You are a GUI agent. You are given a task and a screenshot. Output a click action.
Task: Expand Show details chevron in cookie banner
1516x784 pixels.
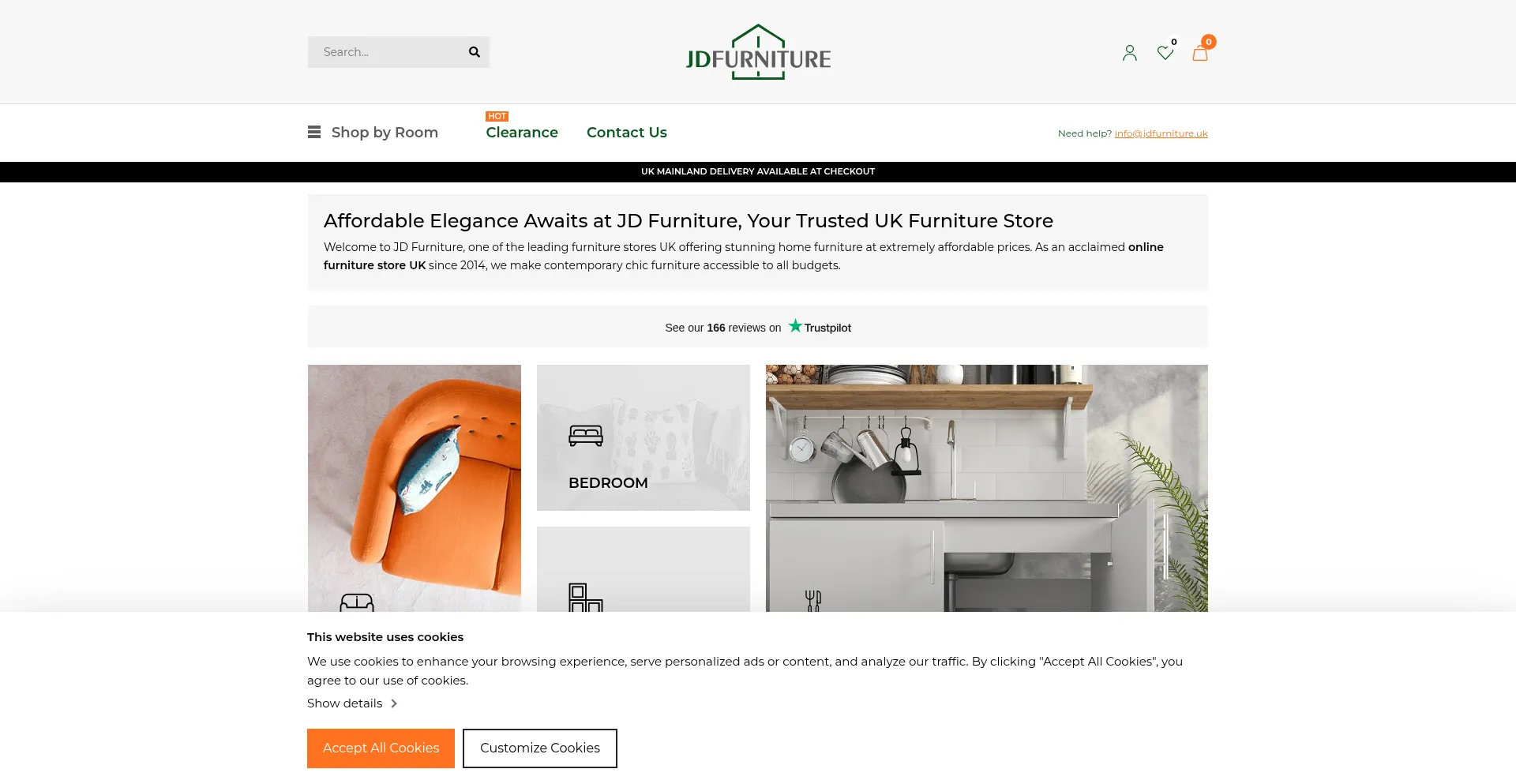(394, 703)
